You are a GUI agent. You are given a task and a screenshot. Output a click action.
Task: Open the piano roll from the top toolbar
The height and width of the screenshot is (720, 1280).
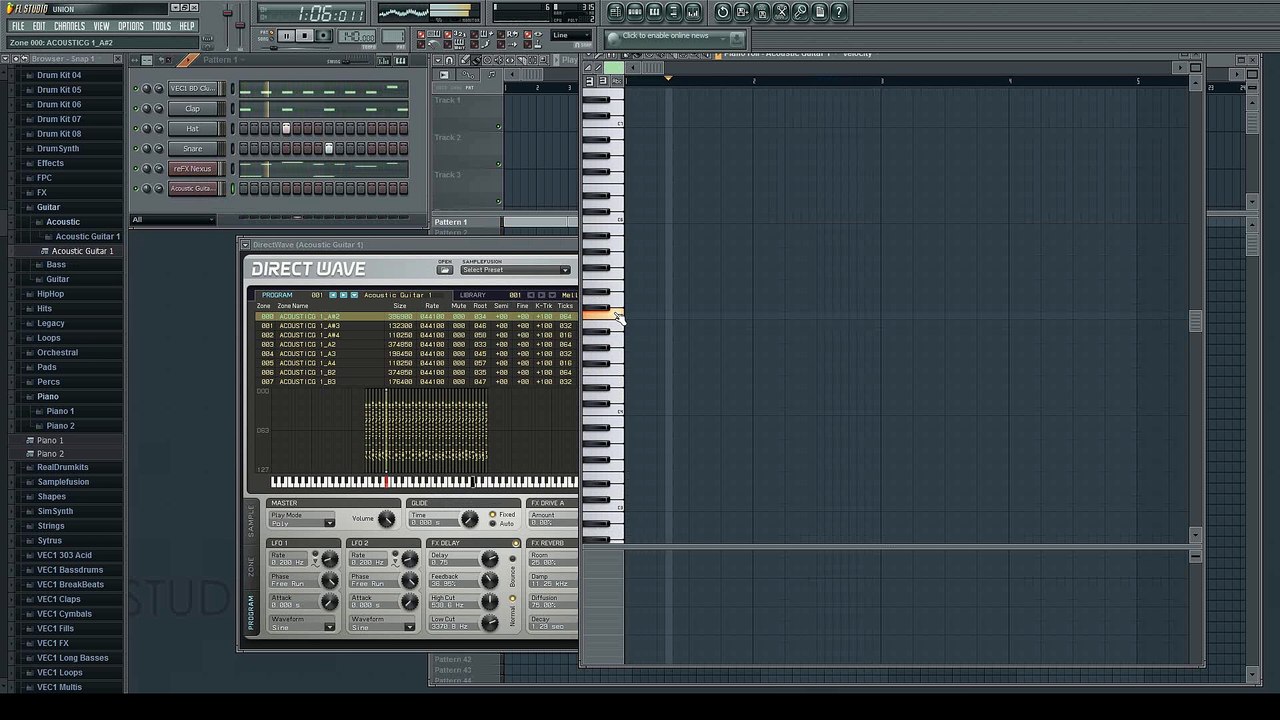coord(654,12)
